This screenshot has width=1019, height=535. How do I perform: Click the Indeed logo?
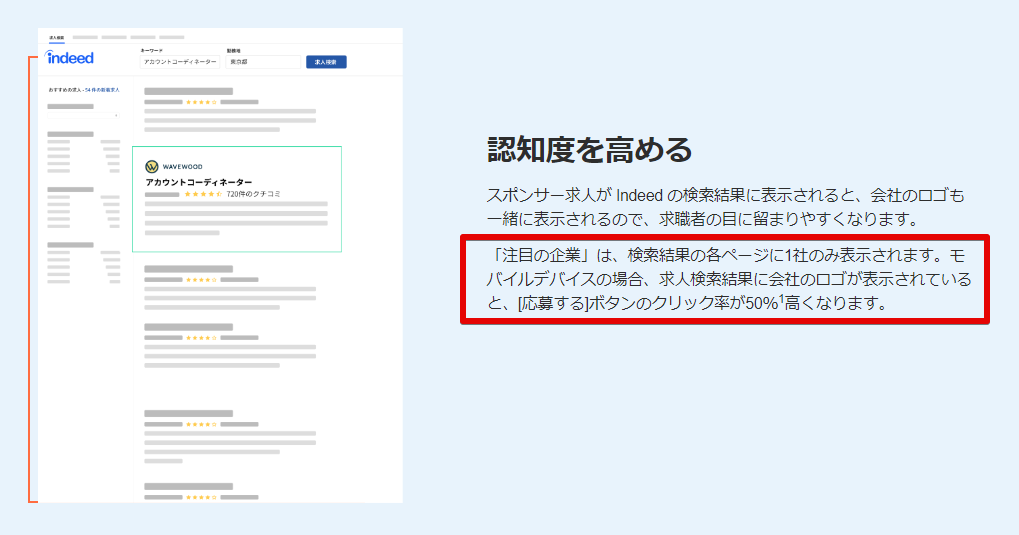[x=70, y=58]
